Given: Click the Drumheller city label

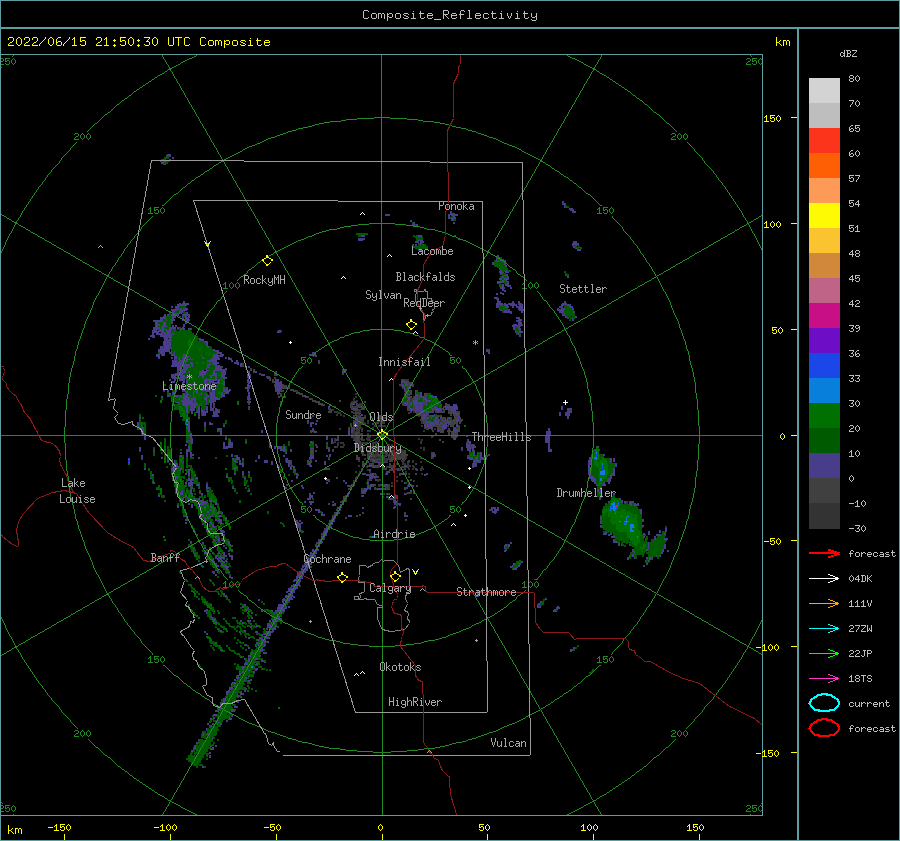Looking at the screenshot, I should pos(585,493).
